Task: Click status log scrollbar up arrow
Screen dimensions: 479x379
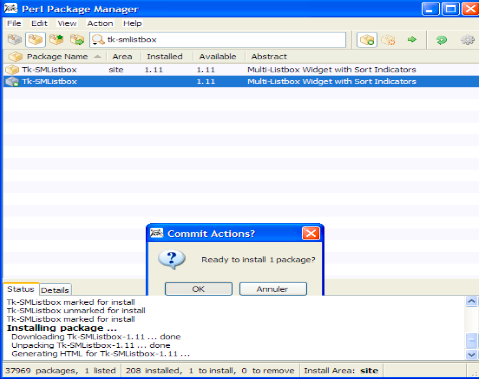Action: pyautogui.click(x=471, y=302)
